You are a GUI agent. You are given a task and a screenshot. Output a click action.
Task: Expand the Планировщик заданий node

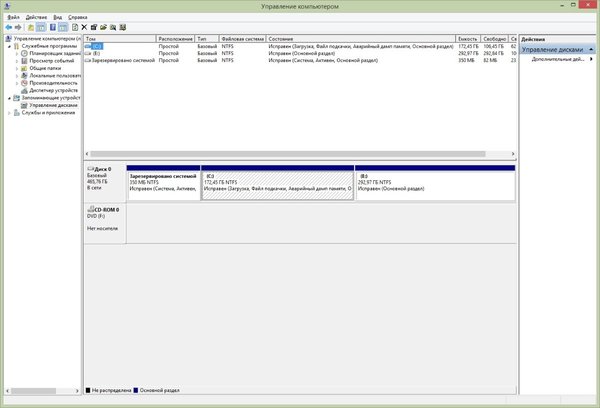pos(17,54)
